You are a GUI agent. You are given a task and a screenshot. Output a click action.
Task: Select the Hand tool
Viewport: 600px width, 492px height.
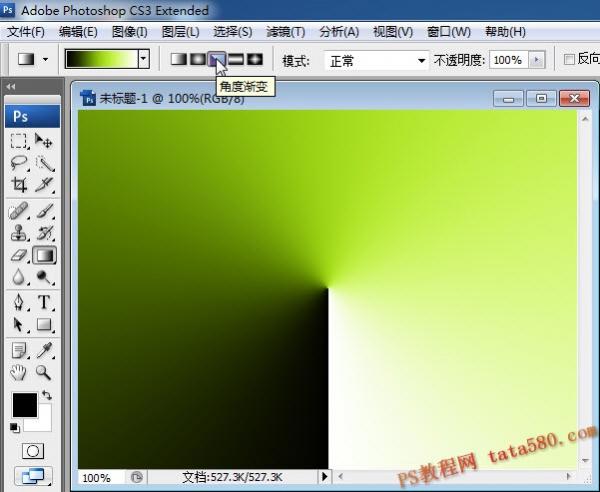18,372
